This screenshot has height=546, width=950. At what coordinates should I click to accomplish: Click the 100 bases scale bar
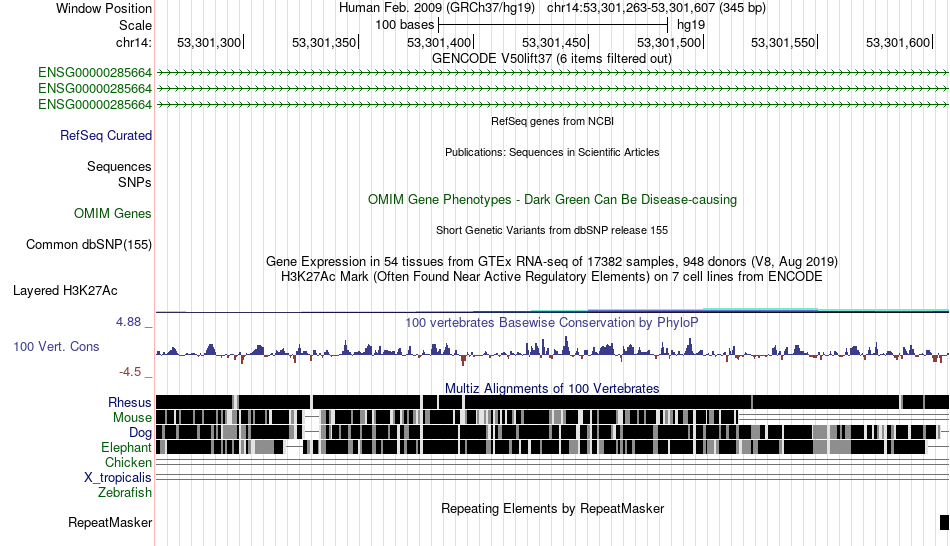pos(553,25)
